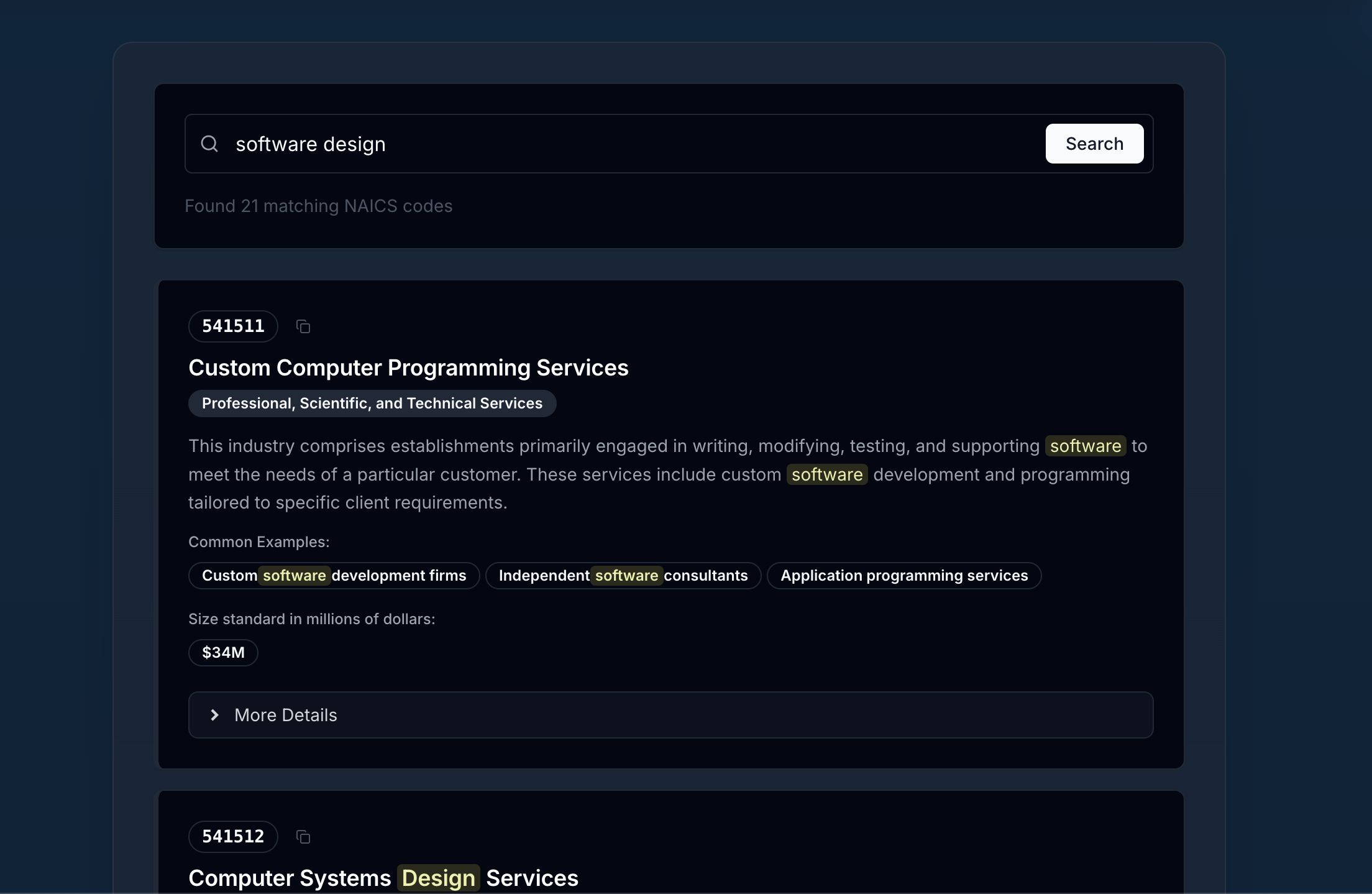The height and width of the screenshot is (894, 1372).
Task: Click 'Independent software consultants' chip
Action: 623,576
